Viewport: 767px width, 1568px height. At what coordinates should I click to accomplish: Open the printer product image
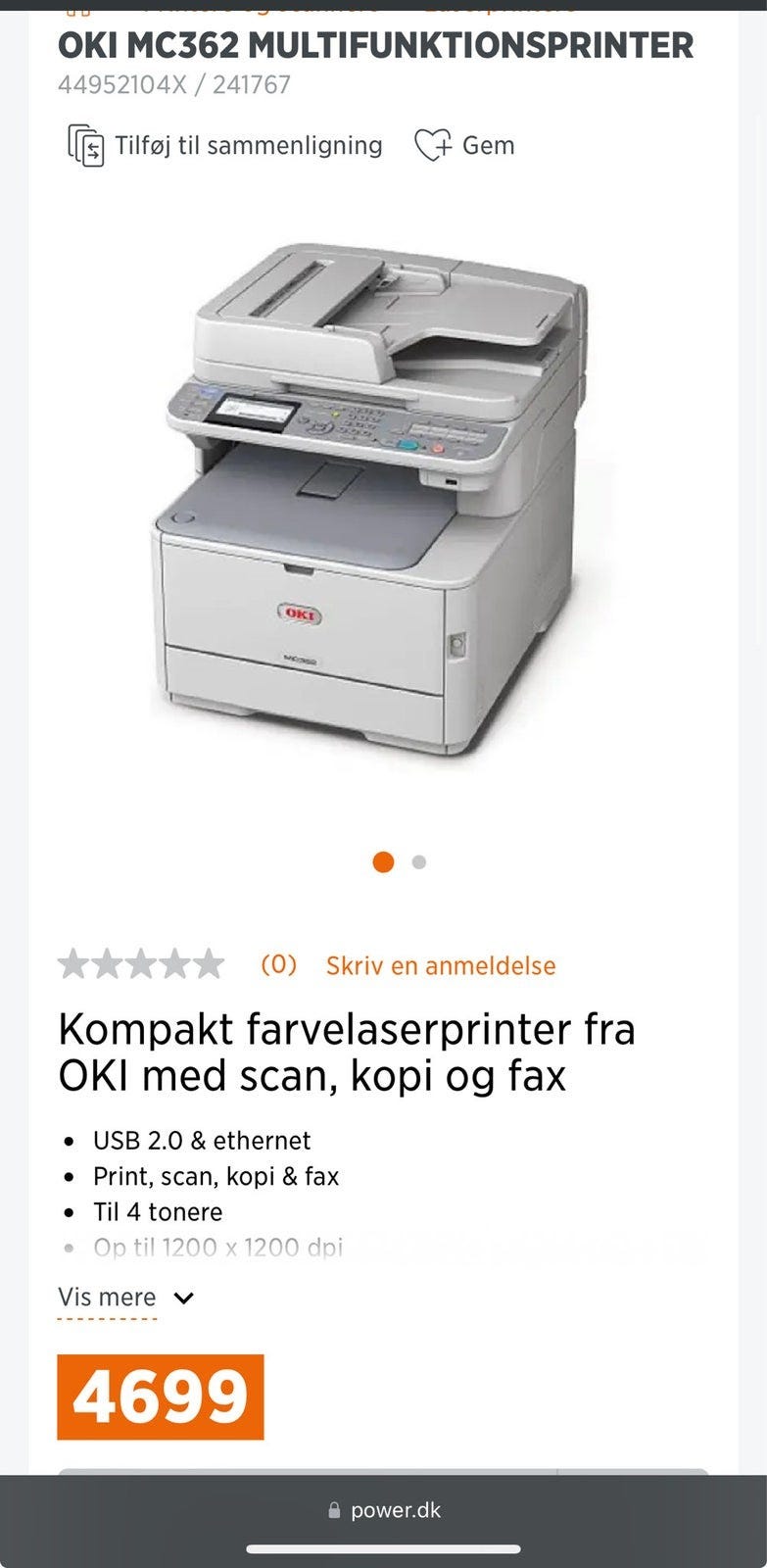click(x=372, y=499)
